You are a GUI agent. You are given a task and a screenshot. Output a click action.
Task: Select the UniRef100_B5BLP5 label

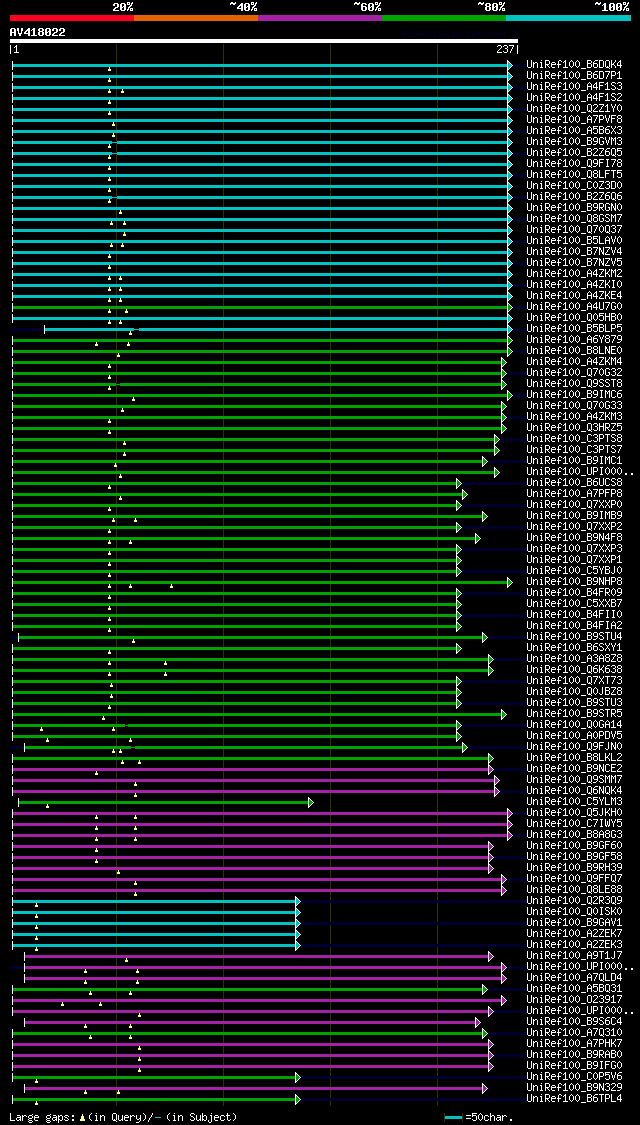pyautogui.click(x=574, y=328)
